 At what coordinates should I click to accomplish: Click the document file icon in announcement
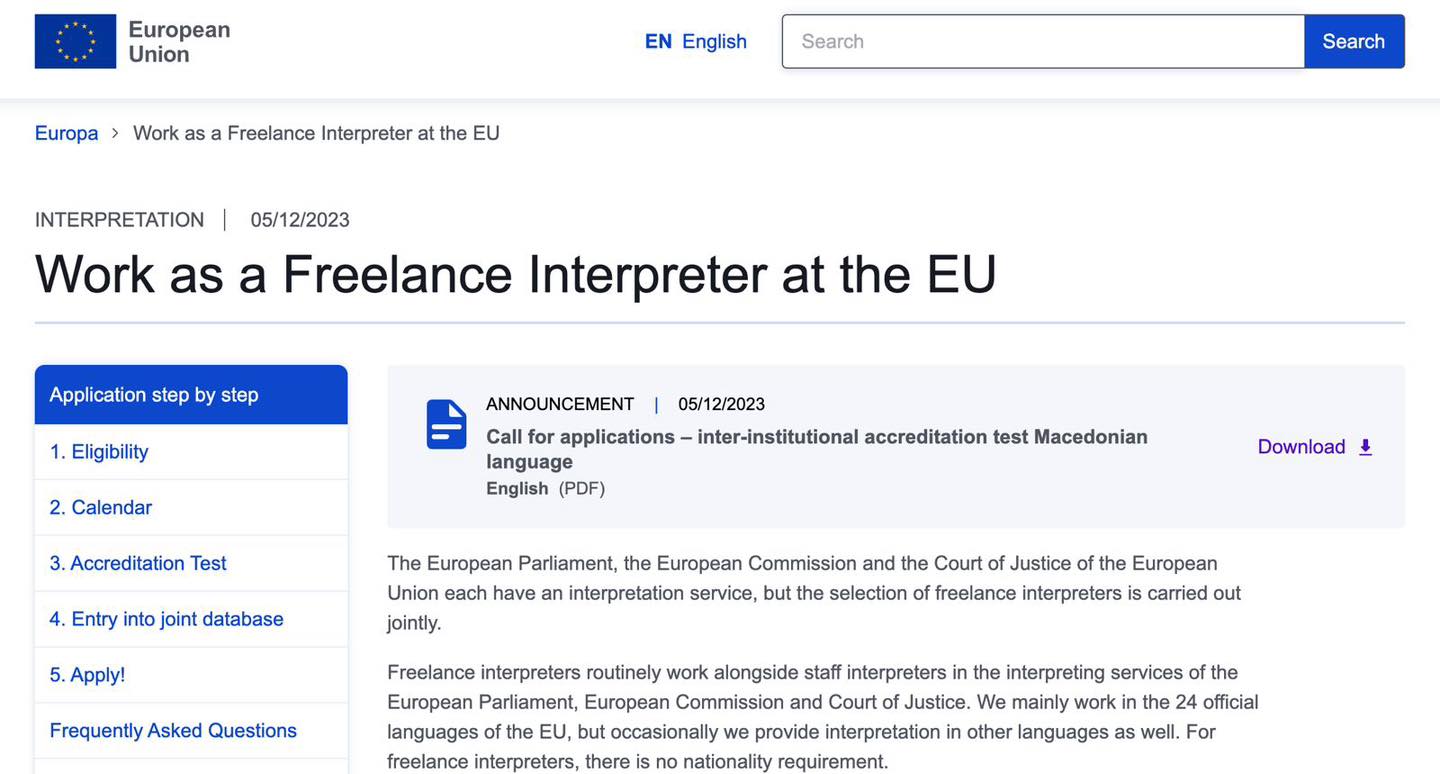[x=446, y=425]
